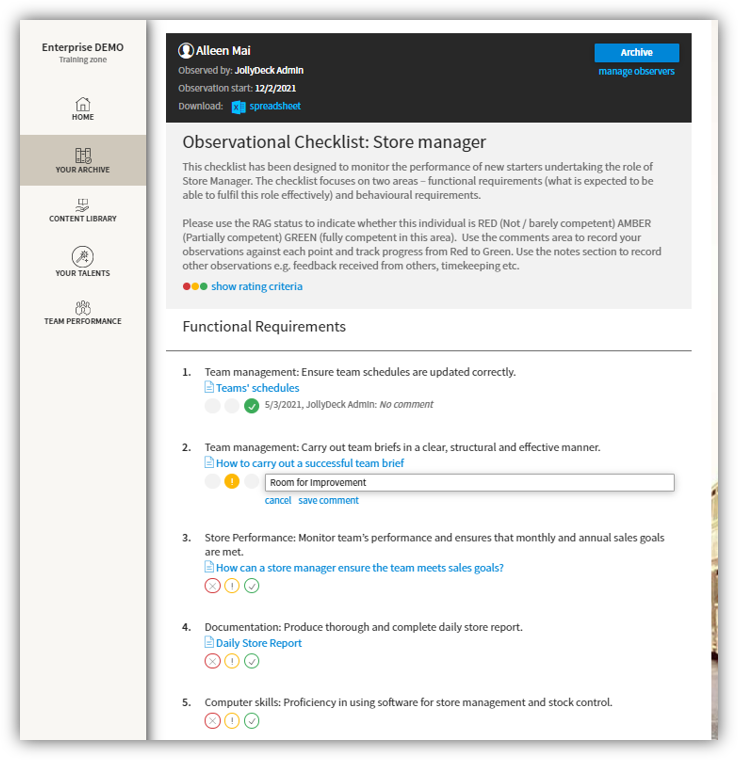The width and height of the screenshot is (738, 760).
Task: Open the Content Library icon
Action: (83, 205)
